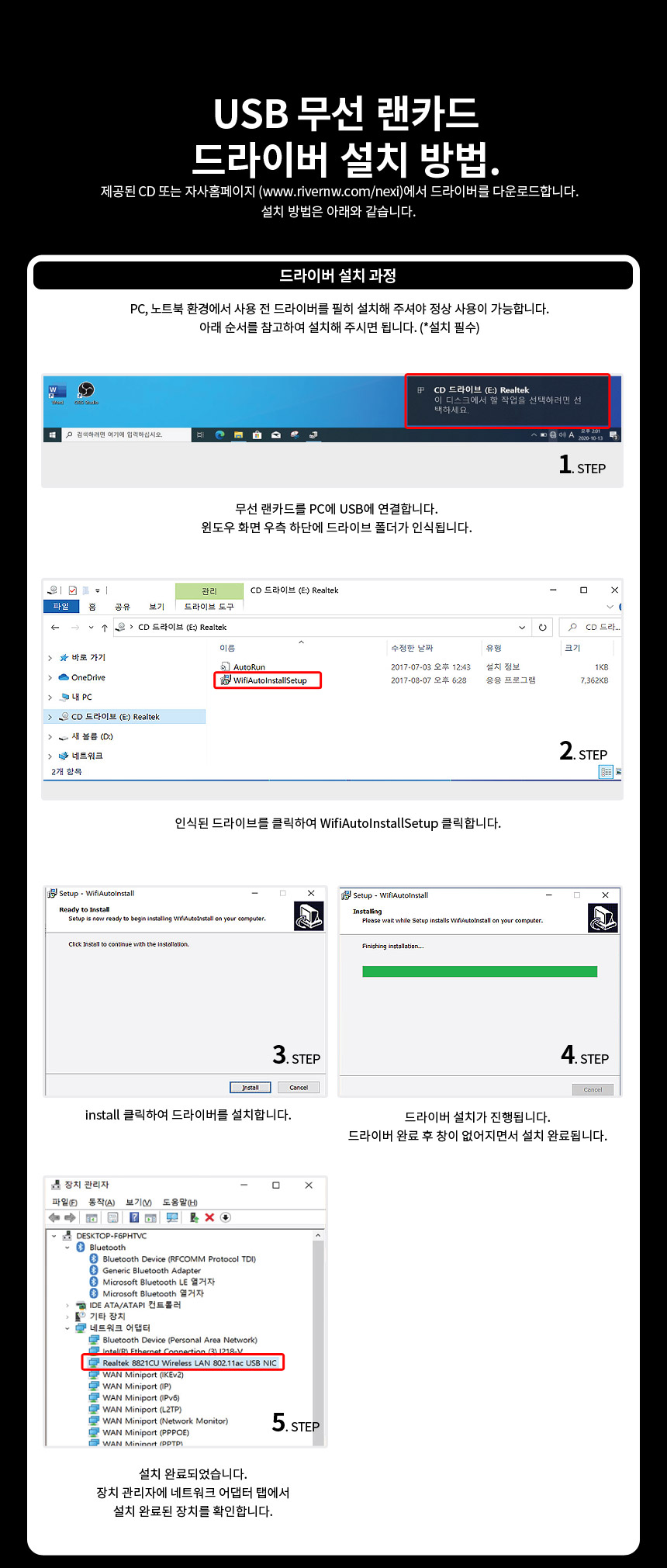Image resolution: width=667 pixels, height=1568 pixels.
Task: Open the Word desktop shortcut
Action: click(57, 393)
